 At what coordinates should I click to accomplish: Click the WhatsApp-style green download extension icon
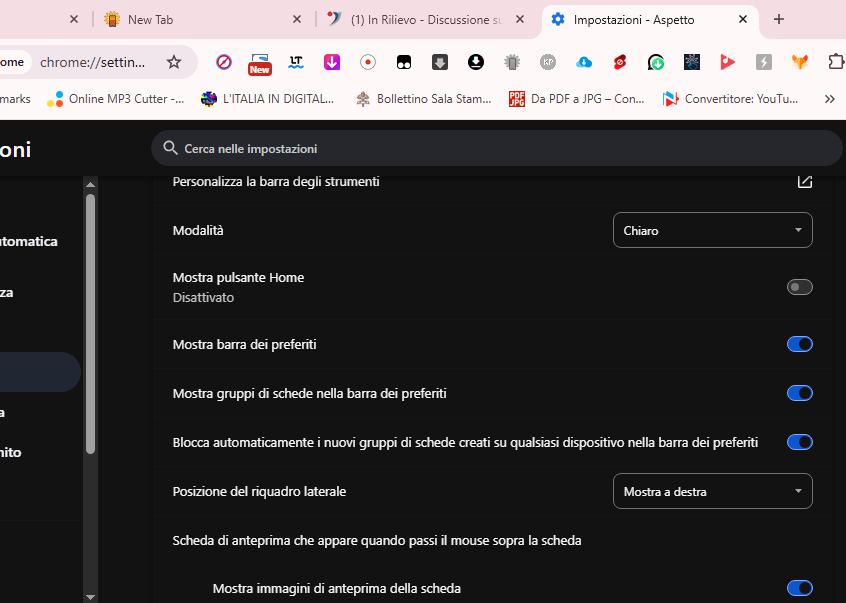656,63
